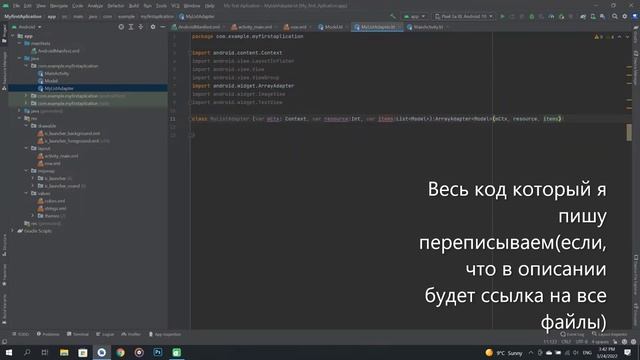Open the TODO tool window
This screenshot has width=640, height=360.
[21, 334]
